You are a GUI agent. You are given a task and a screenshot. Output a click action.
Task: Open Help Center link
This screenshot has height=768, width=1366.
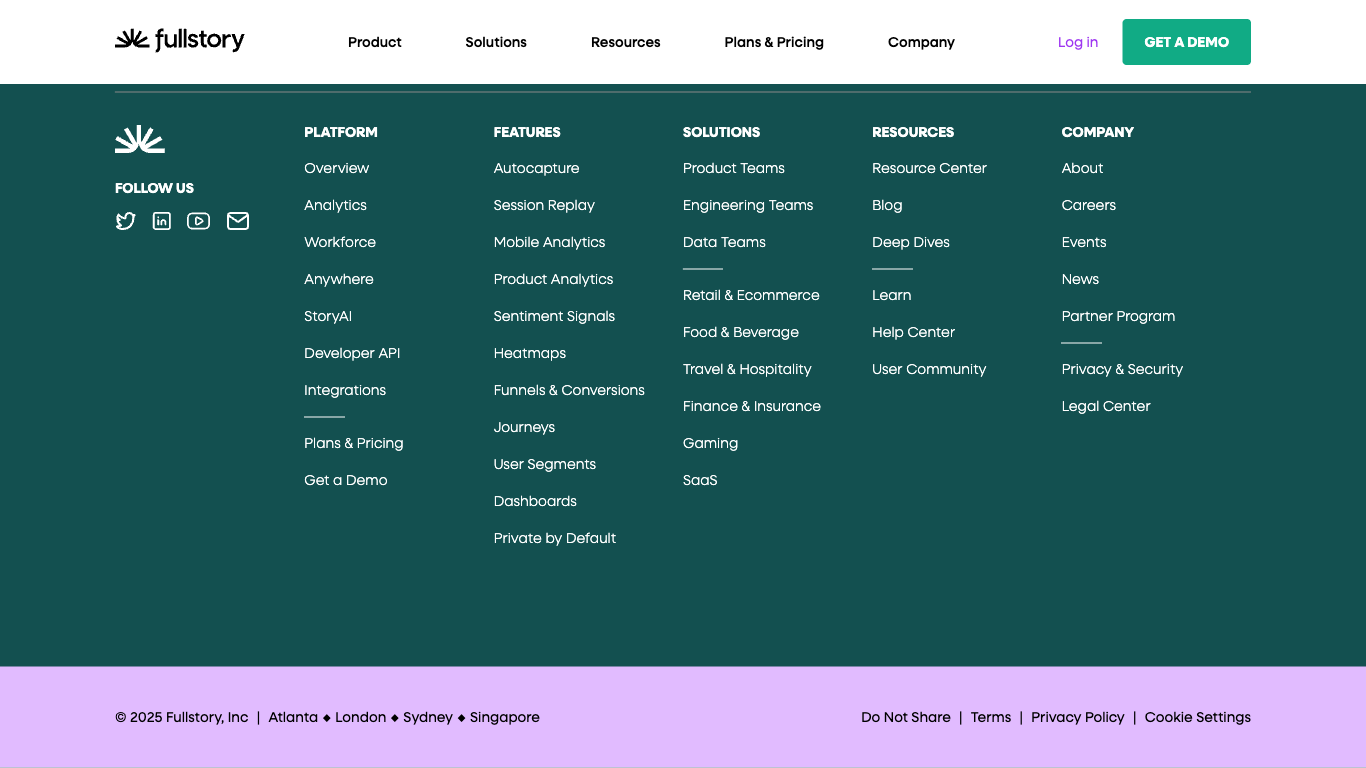click(x=913, y=332)
